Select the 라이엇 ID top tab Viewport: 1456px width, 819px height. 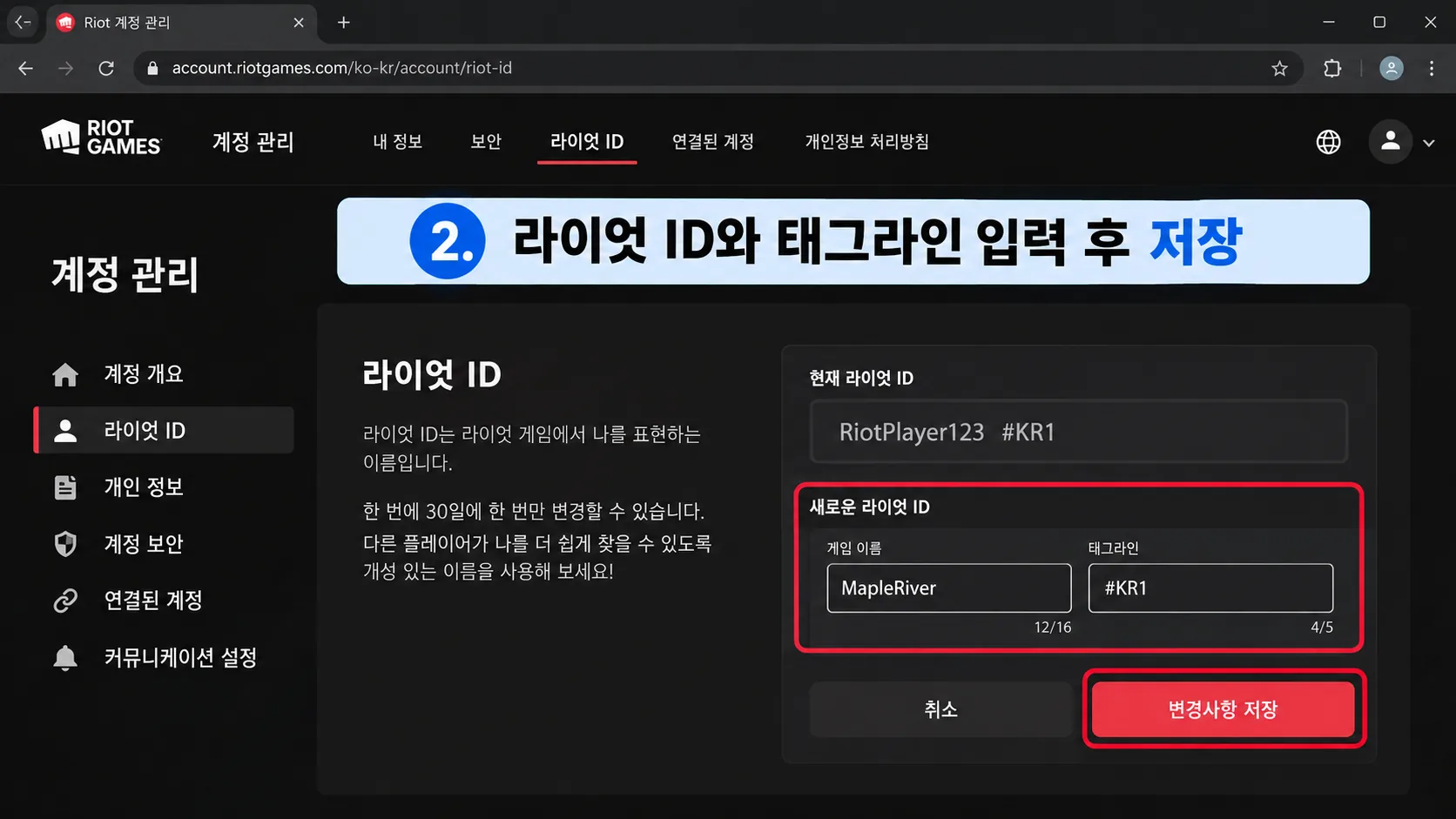click(x=587, y=142)
